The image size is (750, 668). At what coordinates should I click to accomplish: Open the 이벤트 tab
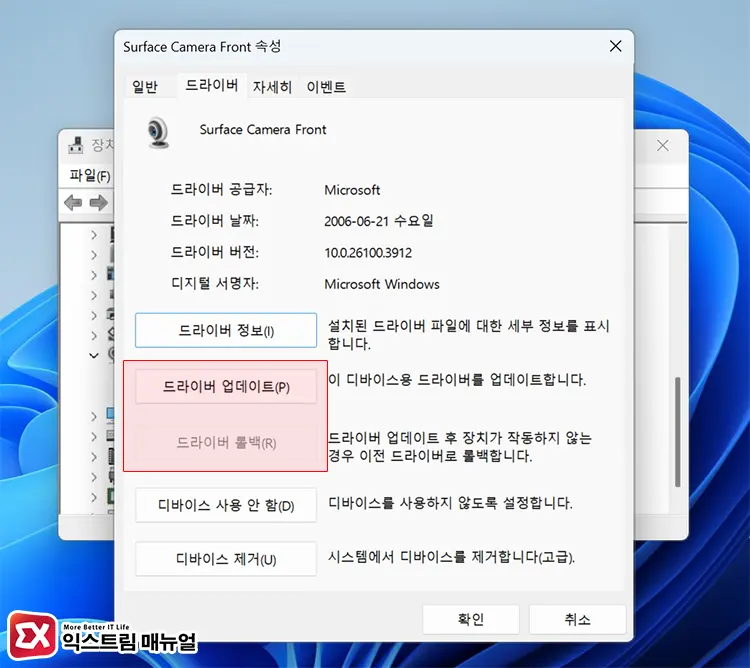pyautogui.click(x=326, y=87)
